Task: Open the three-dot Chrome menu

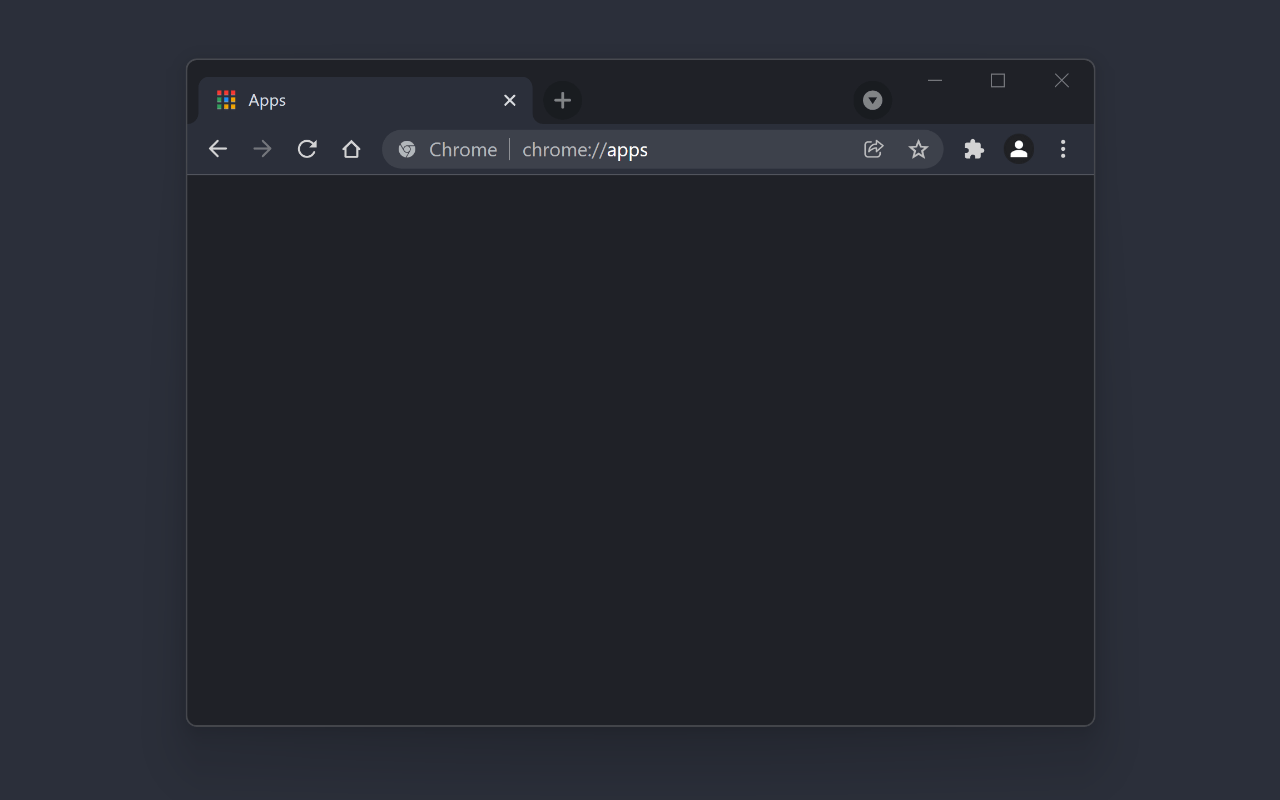Action: 1062,149
